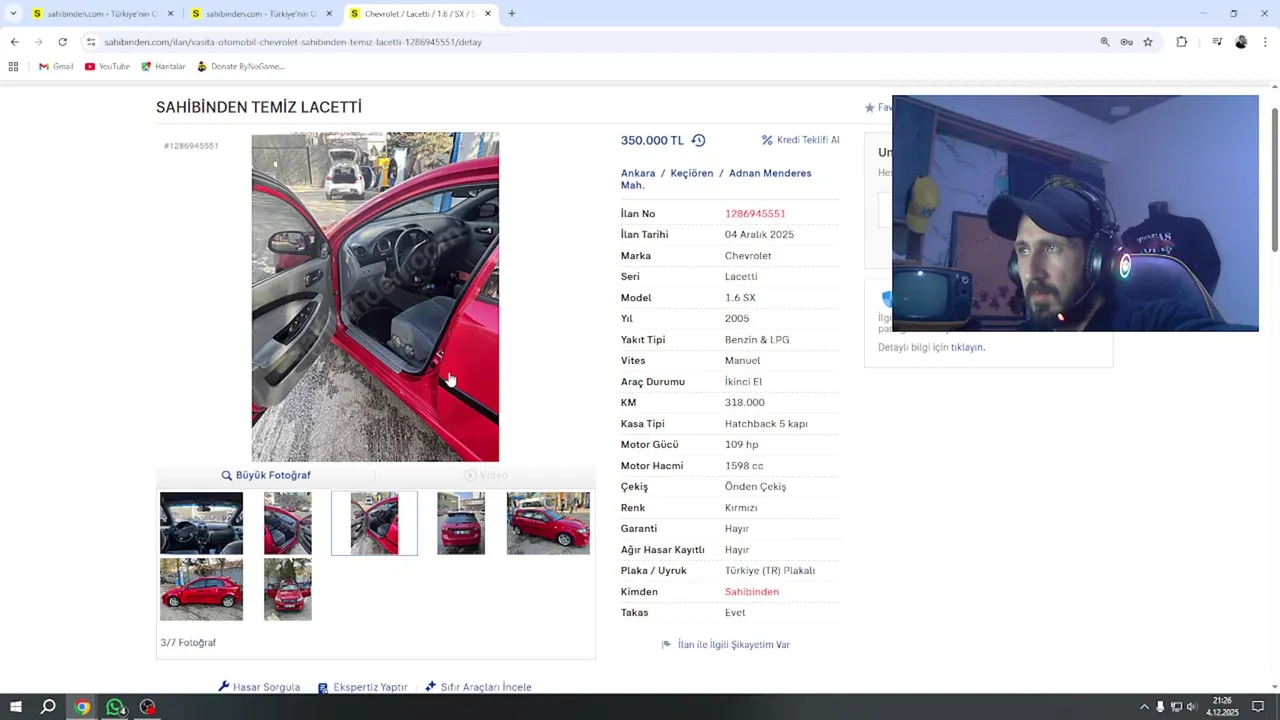This screenshot has height=720, width=1280.
Task: Click the Kredi Teklifi Al link
Action: coord(800,140)
